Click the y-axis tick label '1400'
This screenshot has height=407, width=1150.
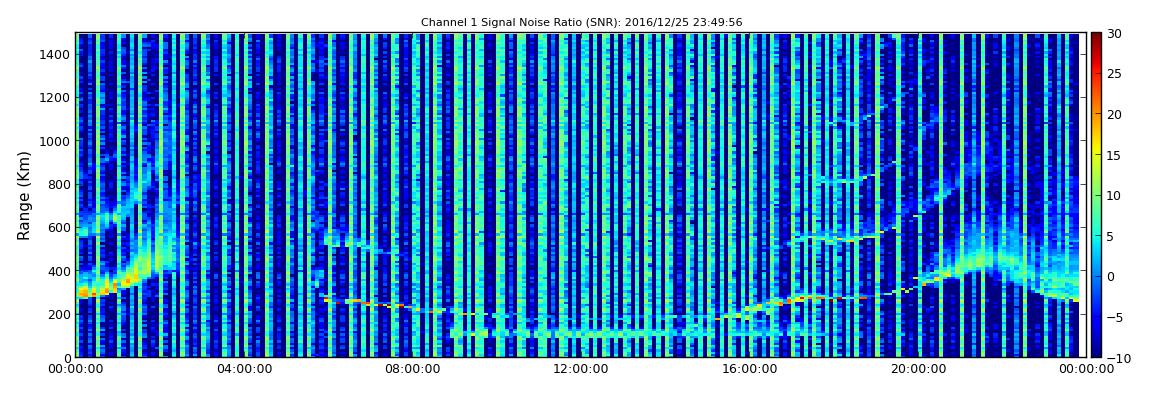56,54
